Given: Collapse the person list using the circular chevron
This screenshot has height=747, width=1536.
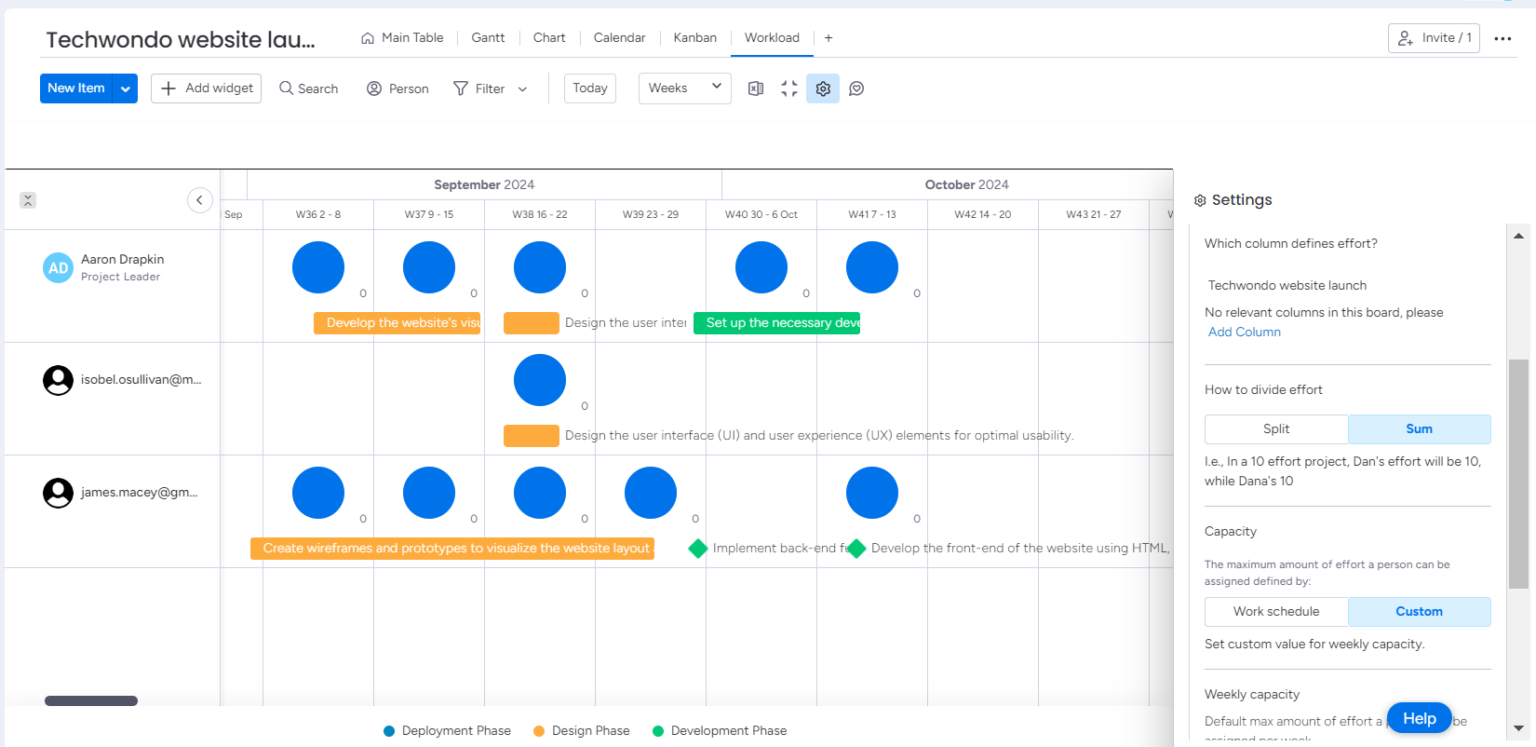Looking at the screenshot, I should click(200, 200).
